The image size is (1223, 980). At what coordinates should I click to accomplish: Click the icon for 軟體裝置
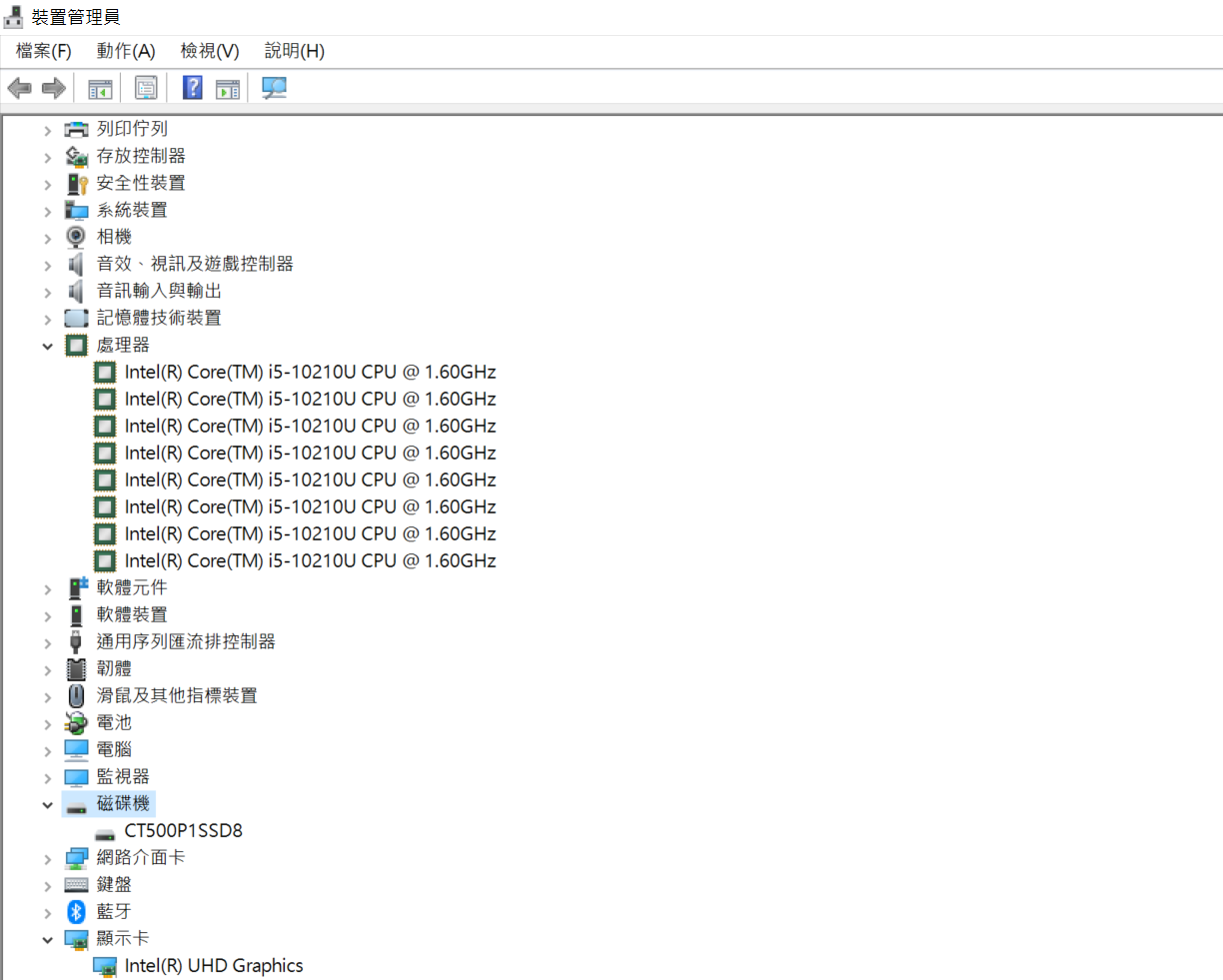pos(76,614)
